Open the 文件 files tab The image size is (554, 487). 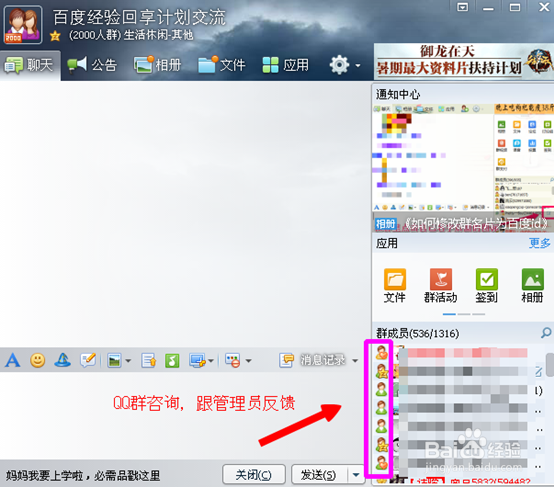(x=222, y=65)
